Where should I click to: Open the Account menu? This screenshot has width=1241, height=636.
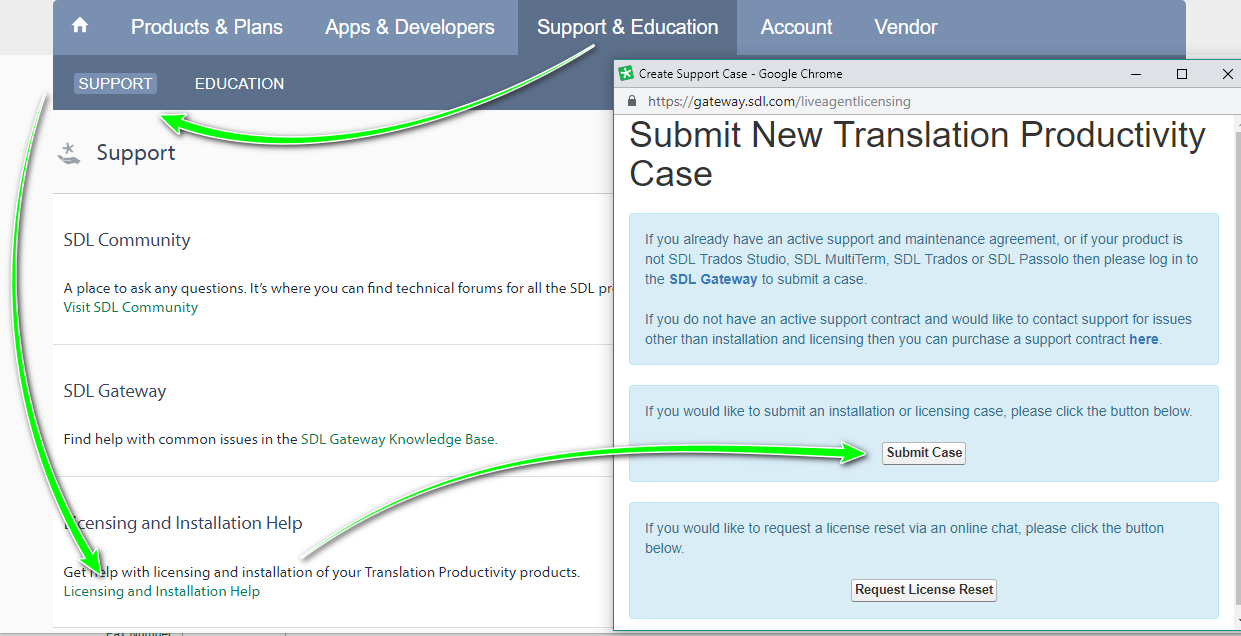[797, 27]
